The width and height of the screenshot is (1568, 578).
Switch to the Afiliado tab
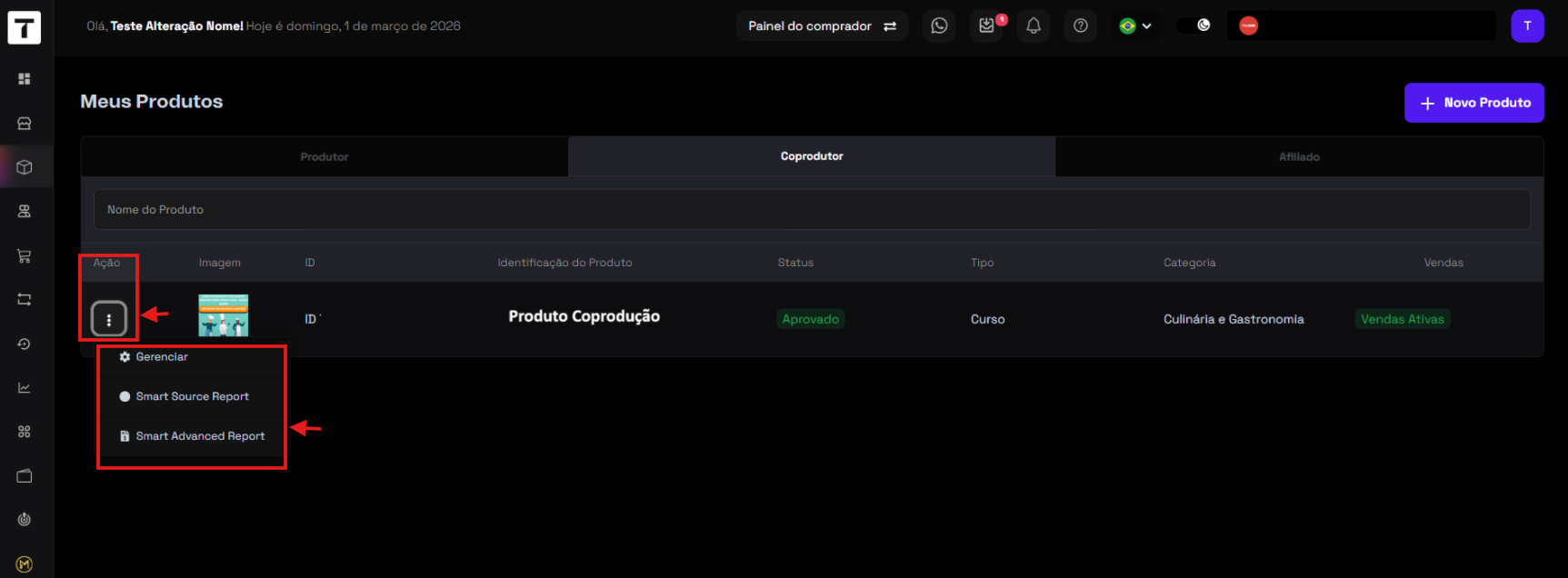(1299, 156)
